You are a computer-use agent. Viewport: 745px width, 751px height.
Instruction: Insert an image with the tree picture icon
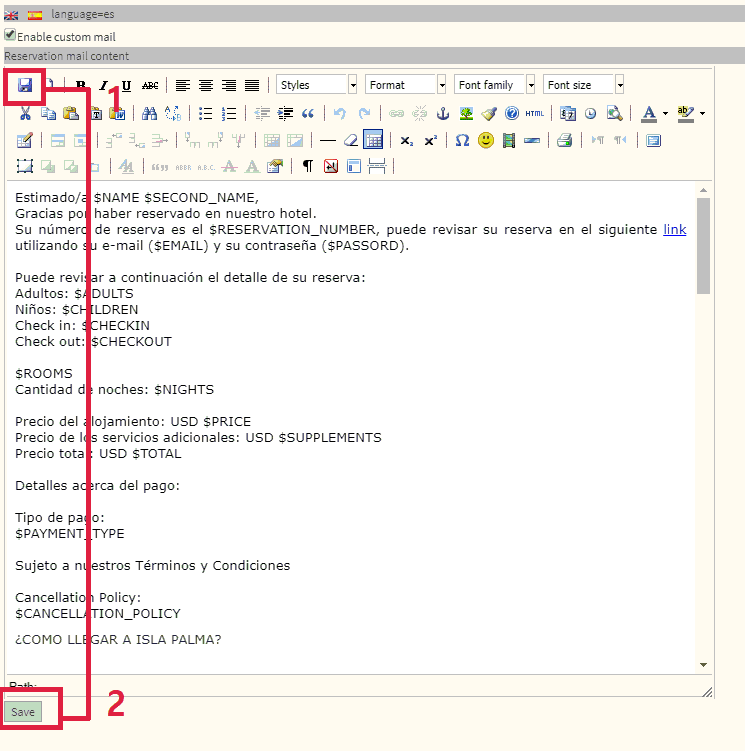pos(466,113)
